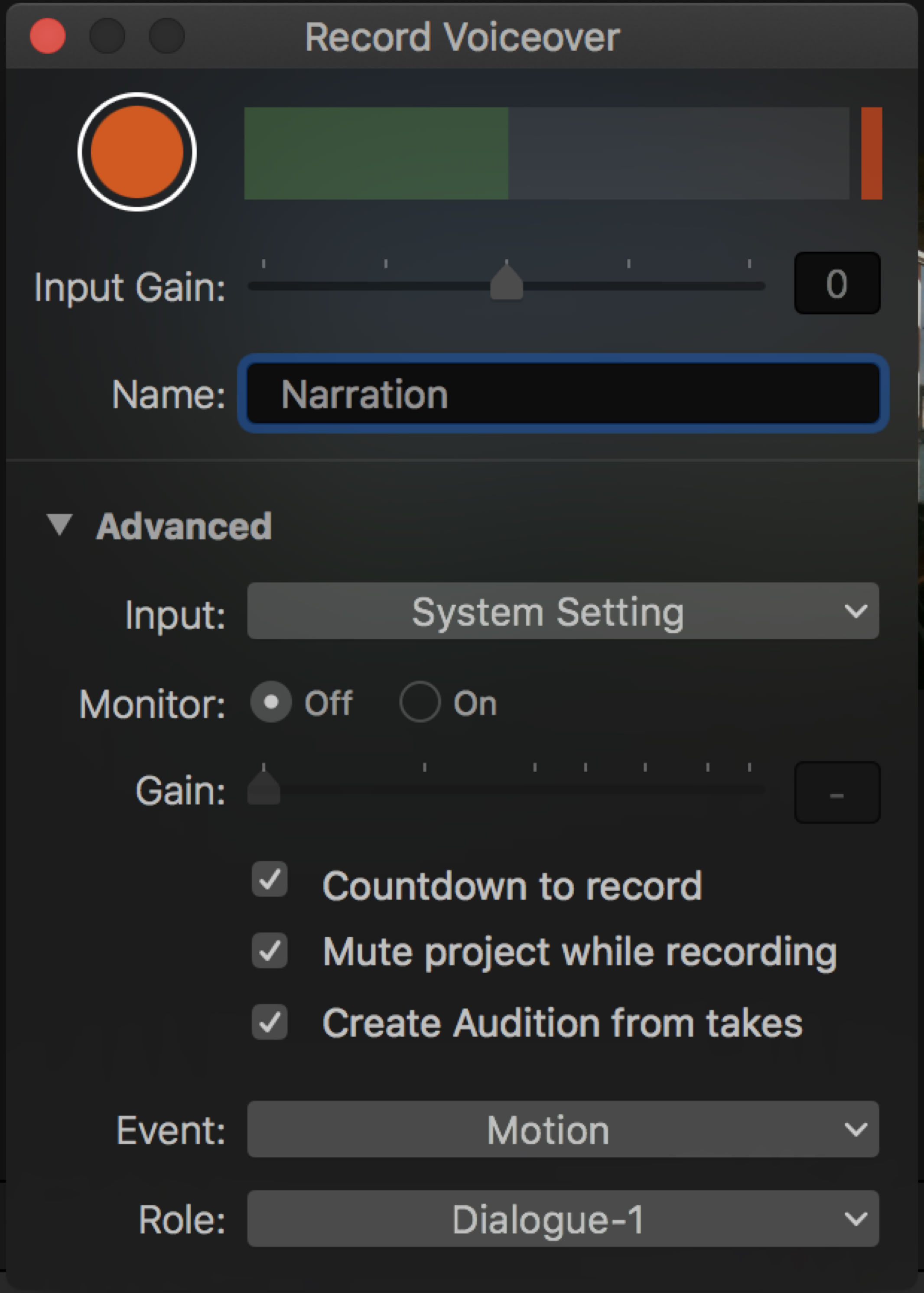Screen dimensions: 924x1293
Task: Open the Input System Setting dropdown
Action: pos(563,611)
